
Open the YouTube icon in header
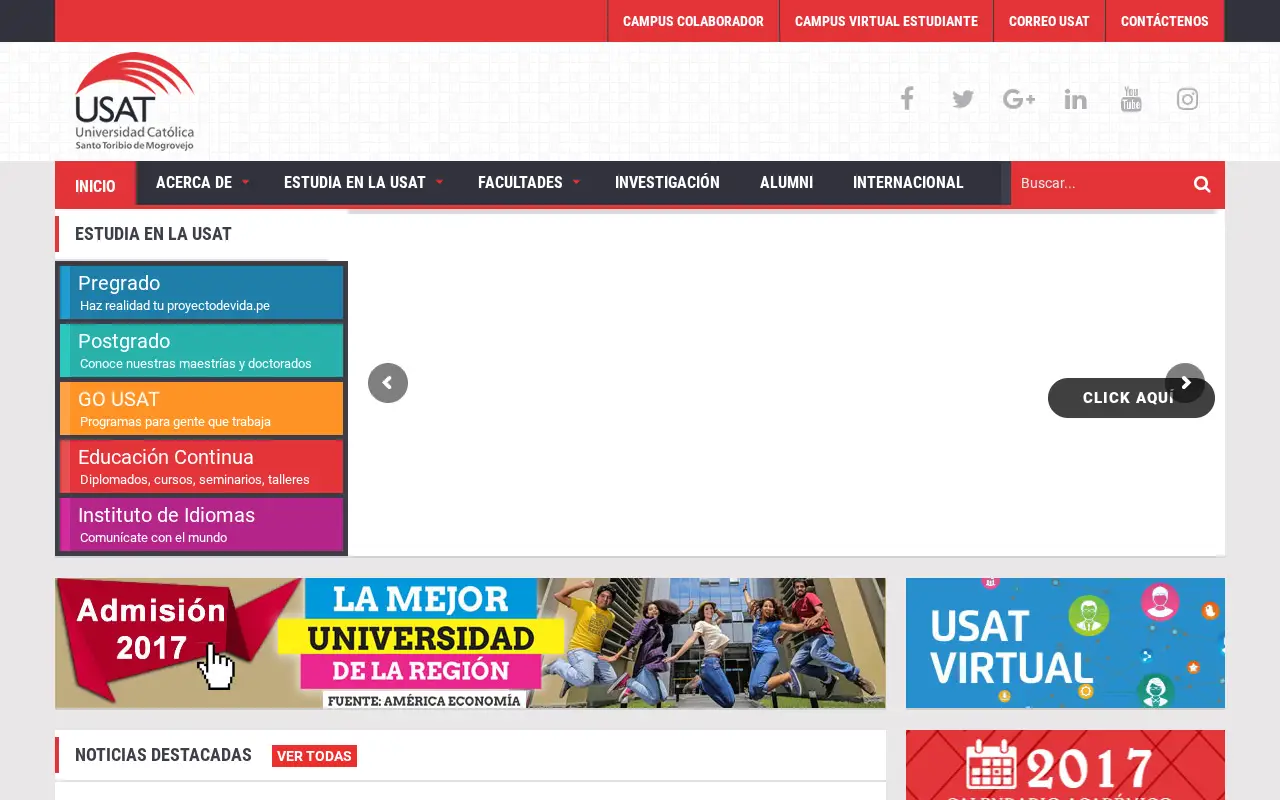coord(1131,99)
